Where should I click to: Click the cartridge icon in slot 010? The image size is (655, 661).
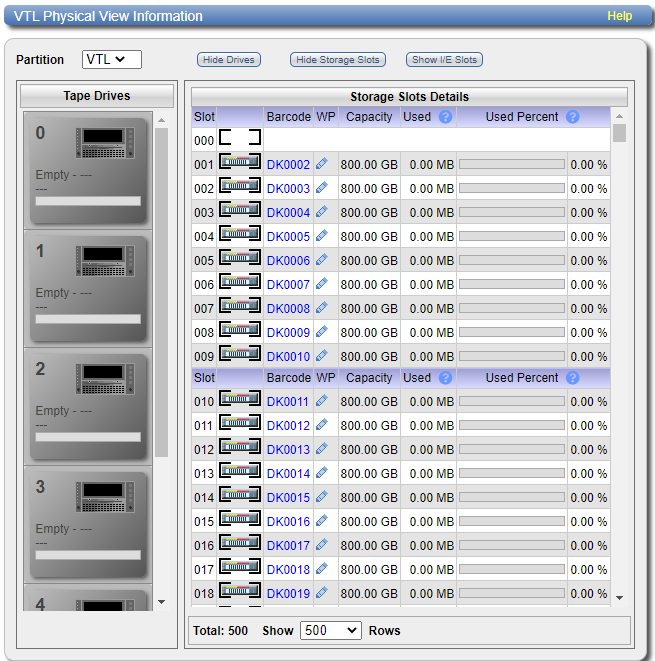(240, 399)
